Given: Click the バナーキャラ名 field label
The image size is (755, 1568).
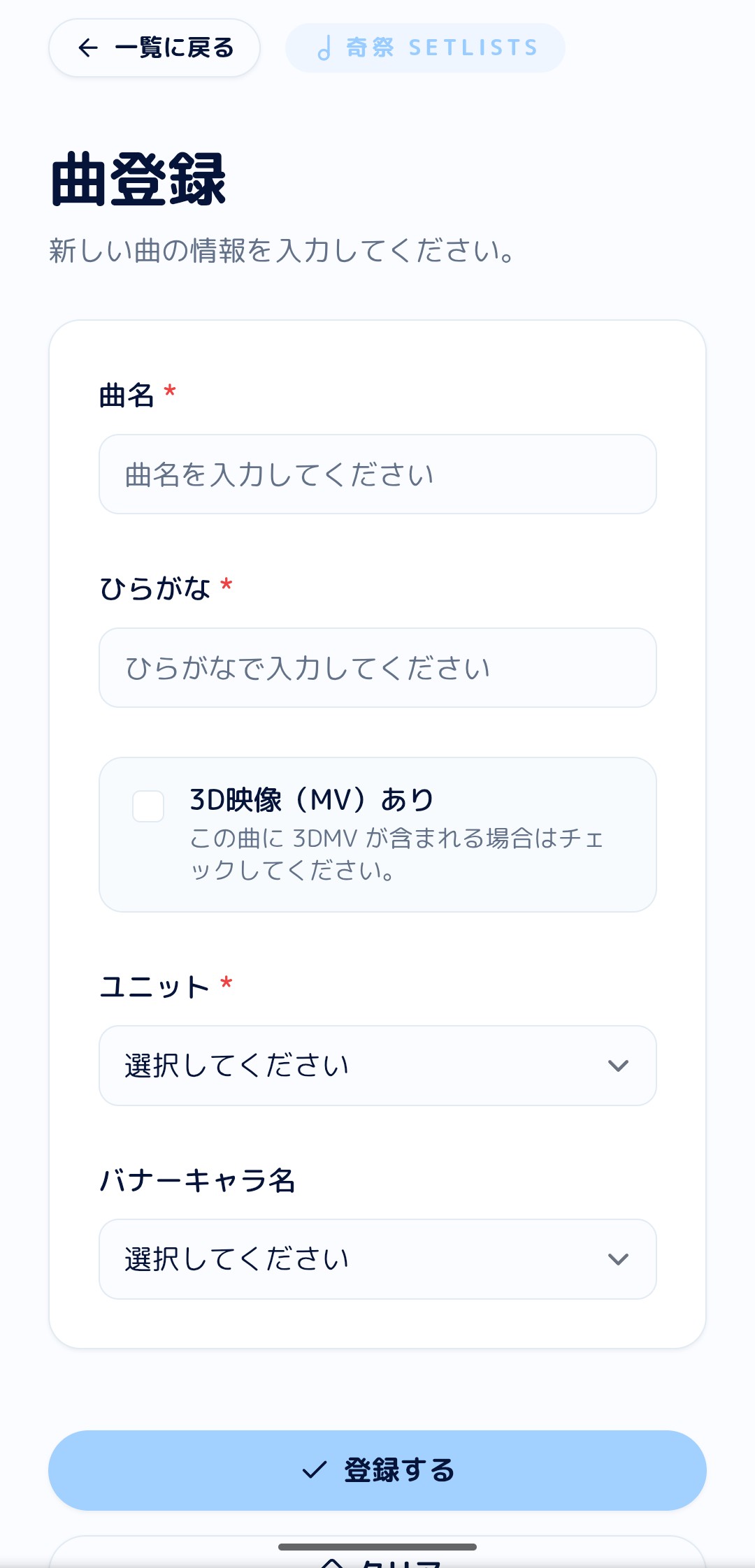Looking at the screenshot, I should (197, 1180).
